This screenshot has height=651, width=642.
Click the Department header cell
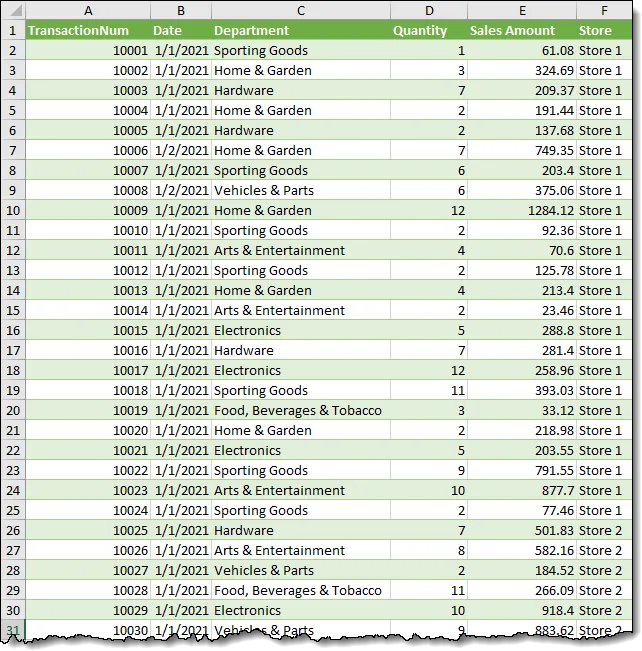pos(300,31)
